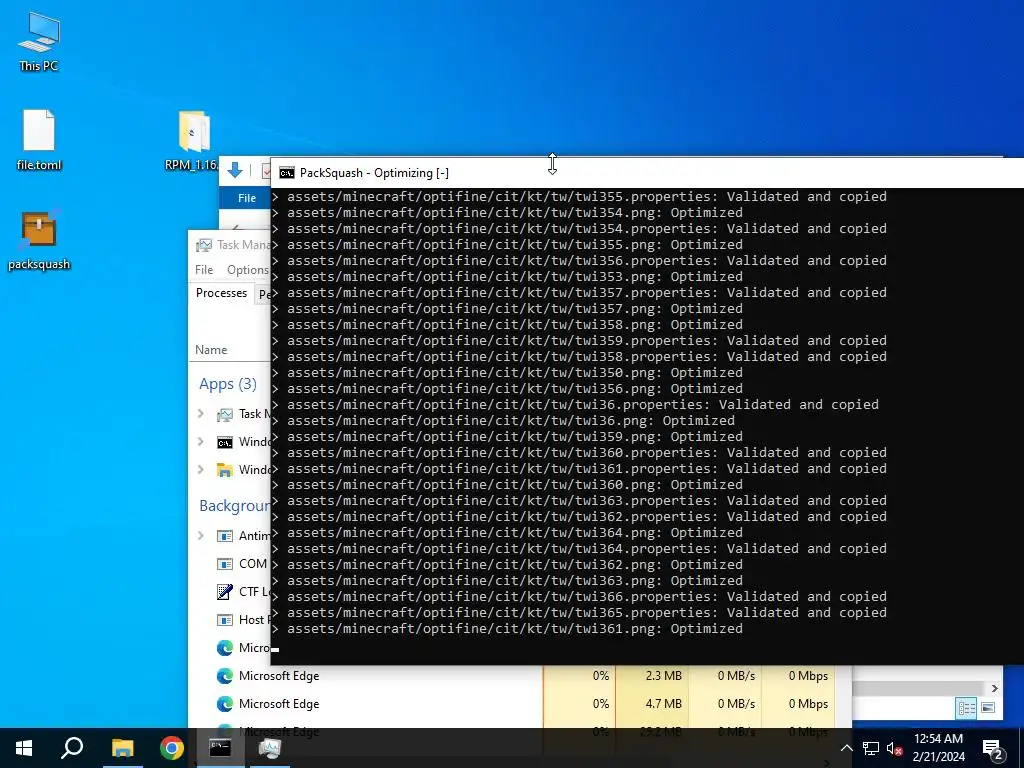Expand the Windows Explorer app row
1024x768 pixels.
click(x=201, y=470)
